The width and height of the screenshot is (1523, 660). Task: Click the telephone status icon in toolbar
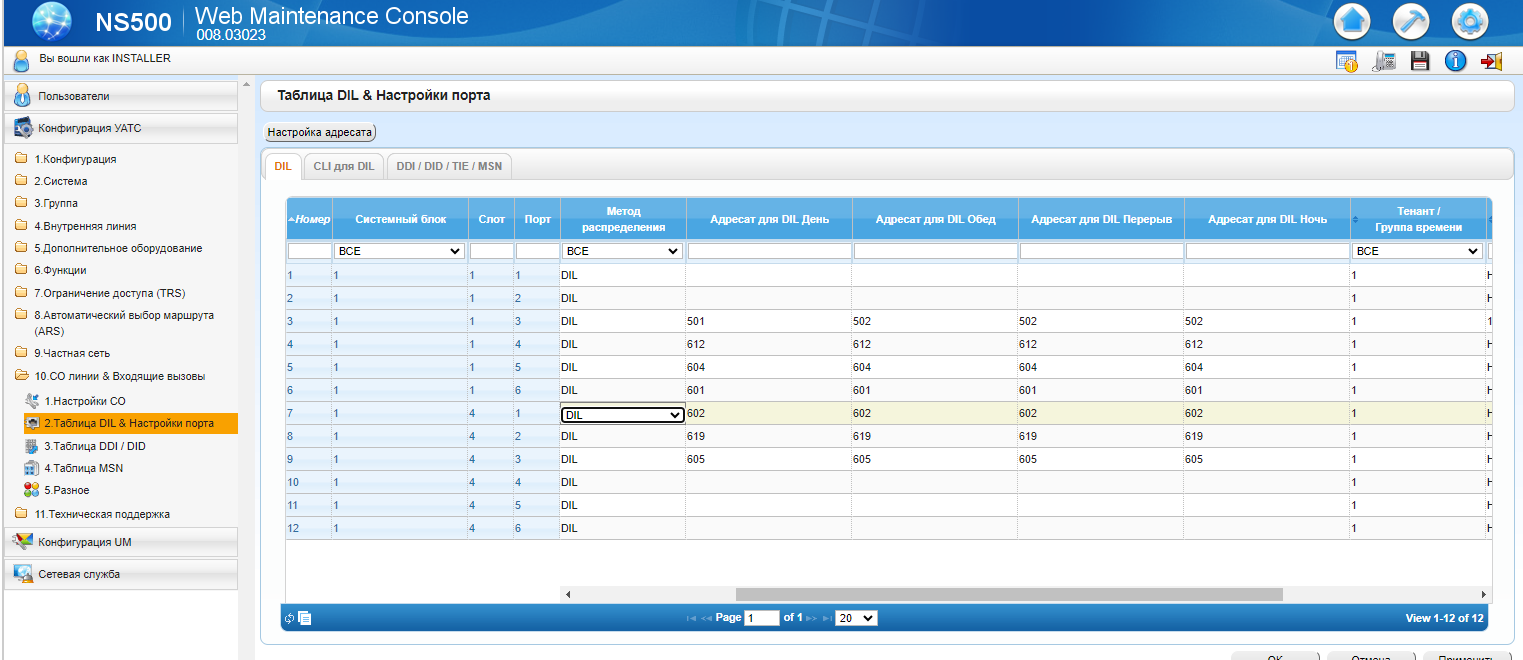[1384, 61]
